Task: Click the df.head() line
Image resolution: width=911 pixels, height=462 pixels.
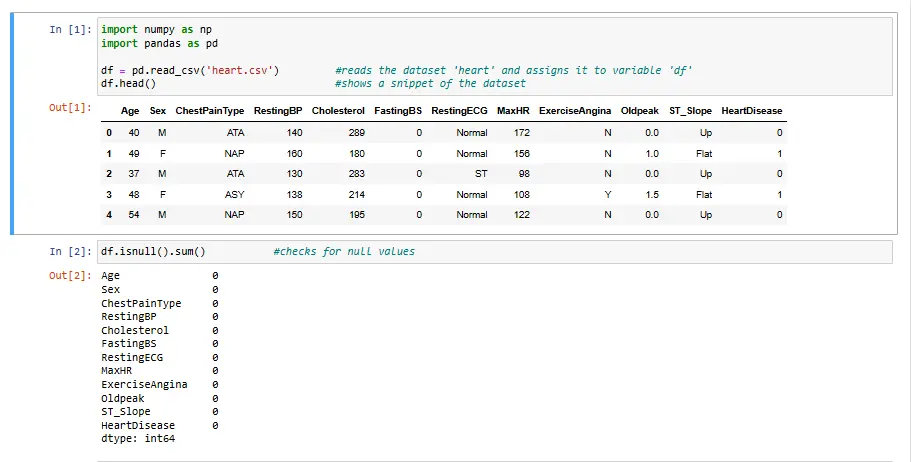Action: click(128, 84)
